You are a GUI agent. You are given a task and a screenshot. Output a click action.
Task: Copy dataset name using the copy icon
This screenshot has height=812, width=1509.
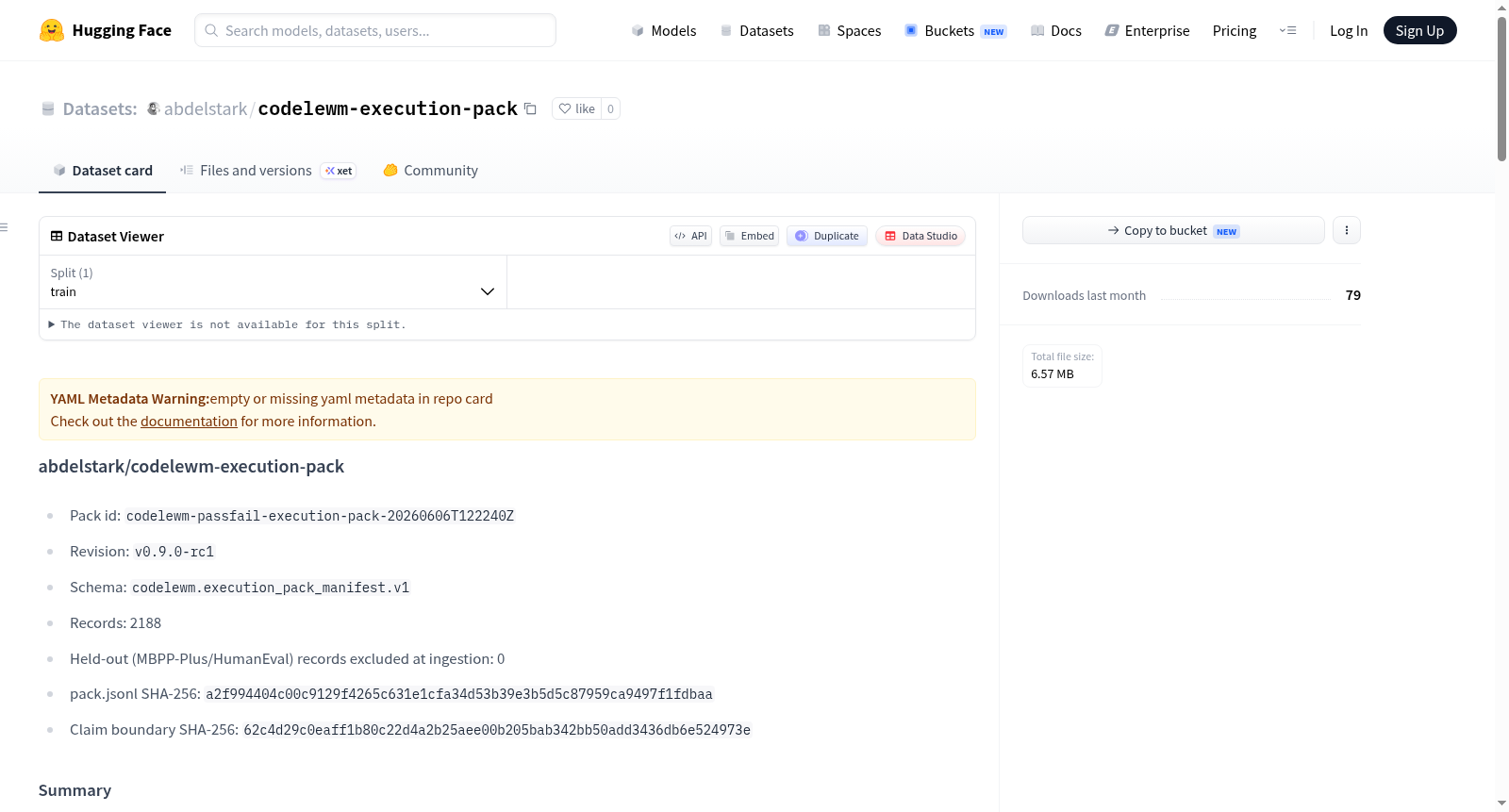(x=530, y=108)
